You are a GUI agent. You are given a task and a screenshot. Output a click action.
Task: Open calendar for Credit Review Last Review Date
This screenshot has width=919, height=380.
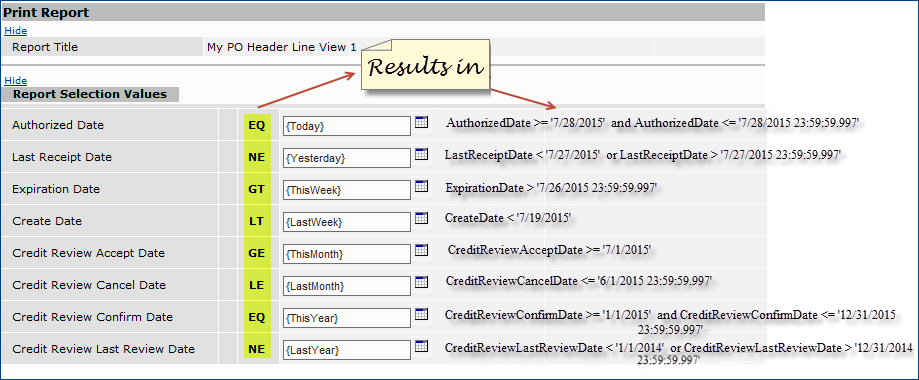[x=421, y=346]
